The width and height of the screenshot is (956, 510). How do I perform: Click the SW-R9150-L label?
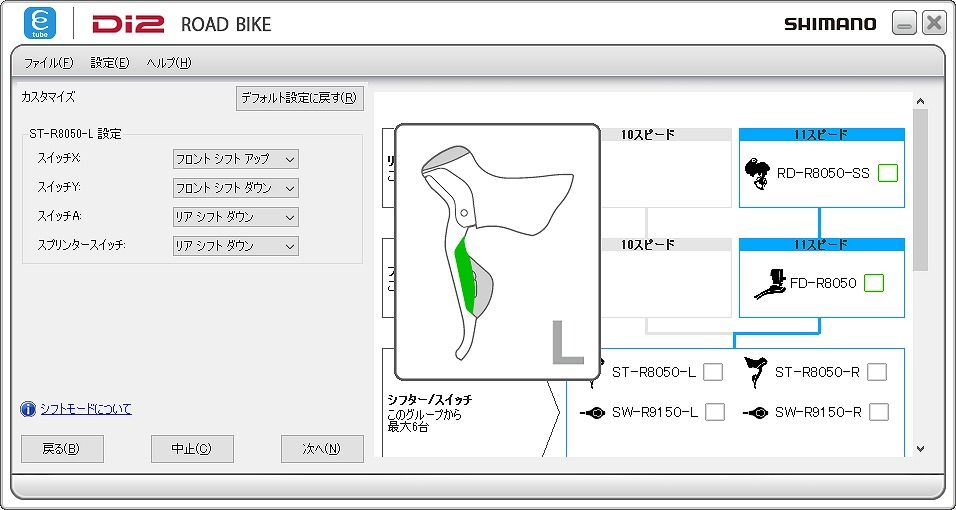point(655,413)
